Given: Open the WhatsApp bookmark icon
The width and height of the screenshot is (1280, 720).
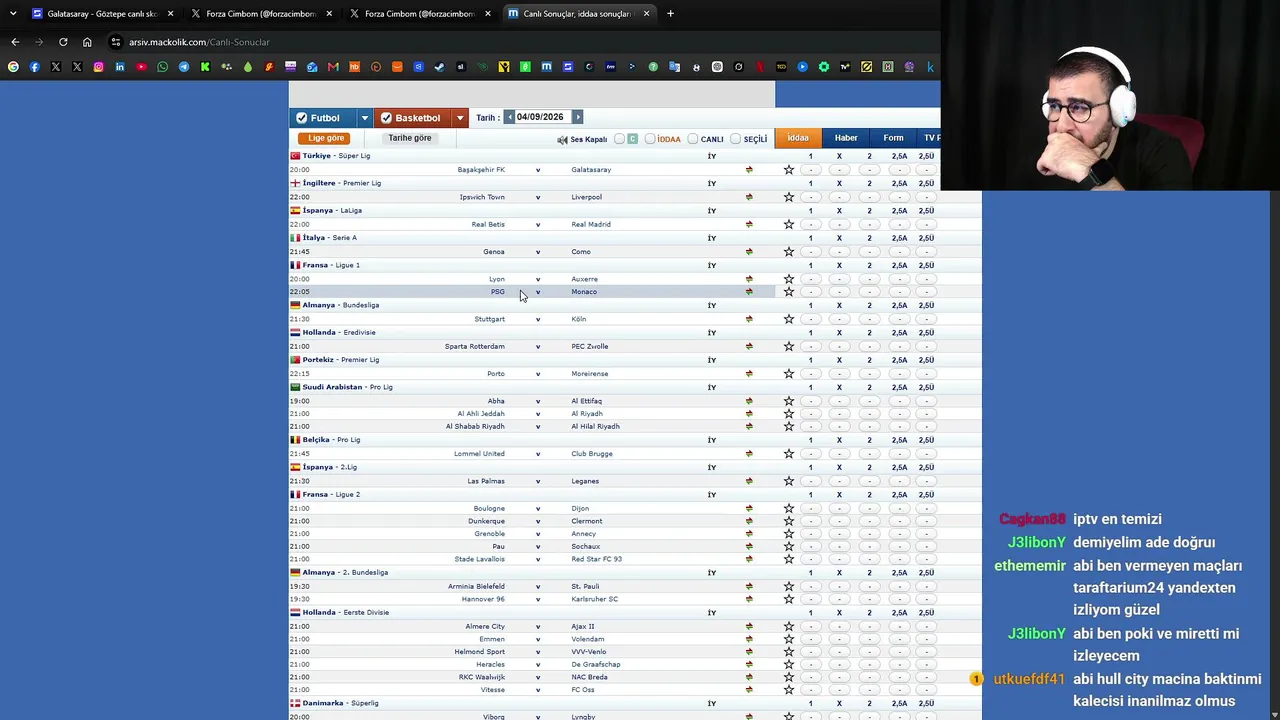Looking at the screenshot, I should click(163, 67).
